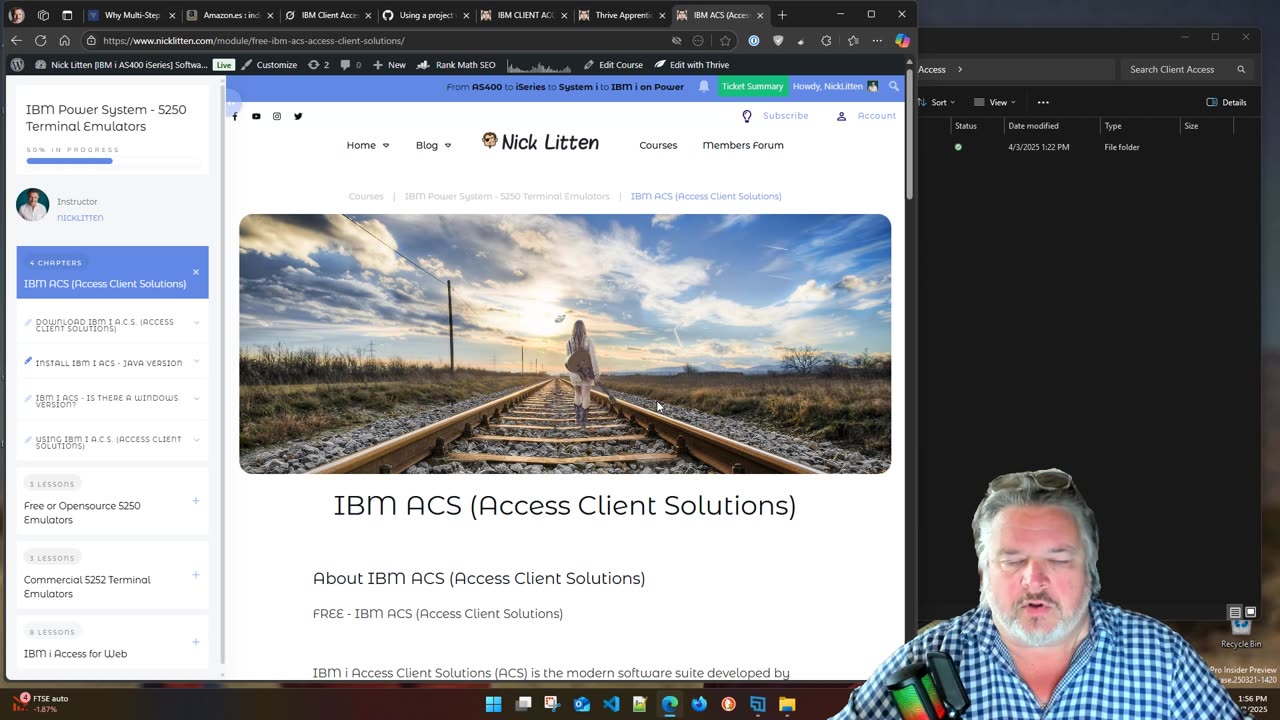Open notifications bell in blue bar
The height and width of the screenshot is (720, 1280).
click(704, 86)
